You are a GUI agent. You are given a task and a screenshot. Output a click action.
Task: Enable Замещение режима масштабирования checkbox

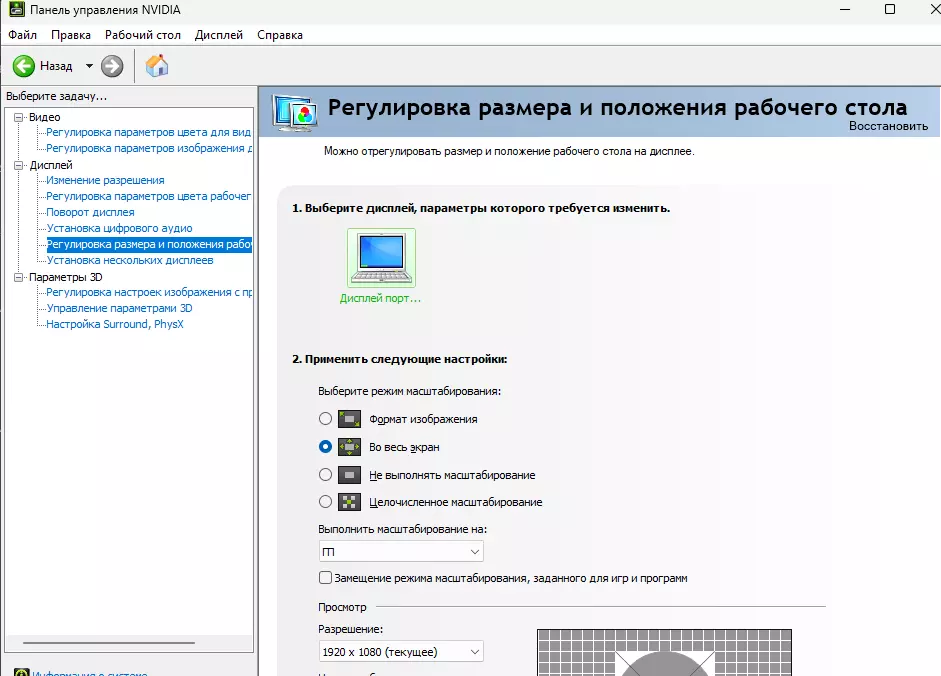pos(325,578)
